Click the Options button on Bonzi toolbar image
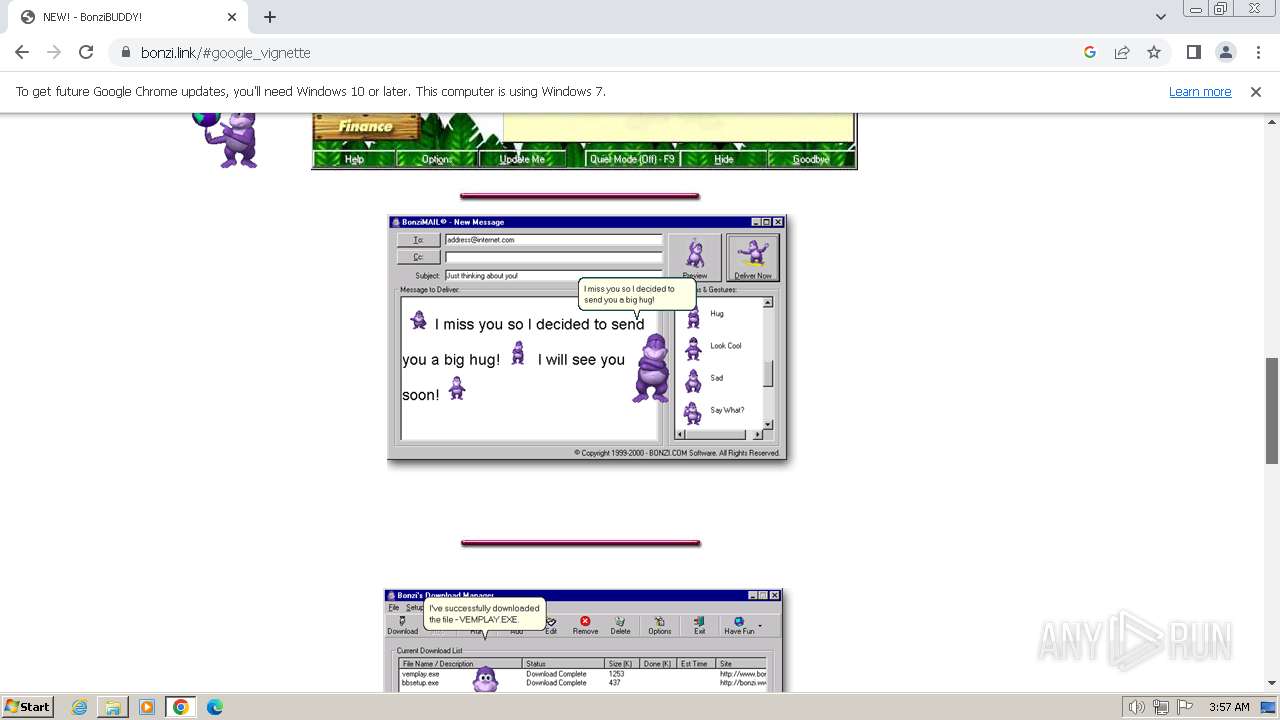This screenshot has height=720, width=1280. (437, 159)
